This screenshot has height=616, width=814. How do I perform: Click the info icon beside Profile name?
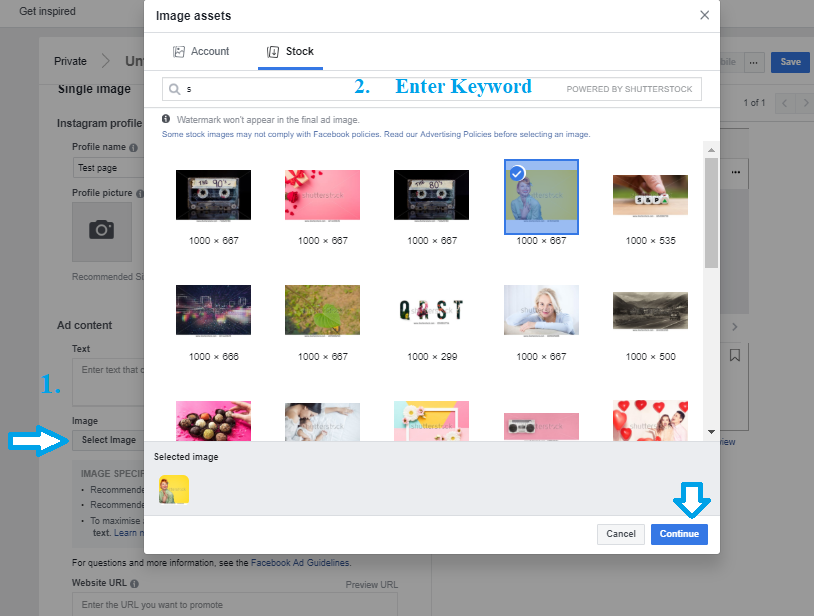coord(133,147)
